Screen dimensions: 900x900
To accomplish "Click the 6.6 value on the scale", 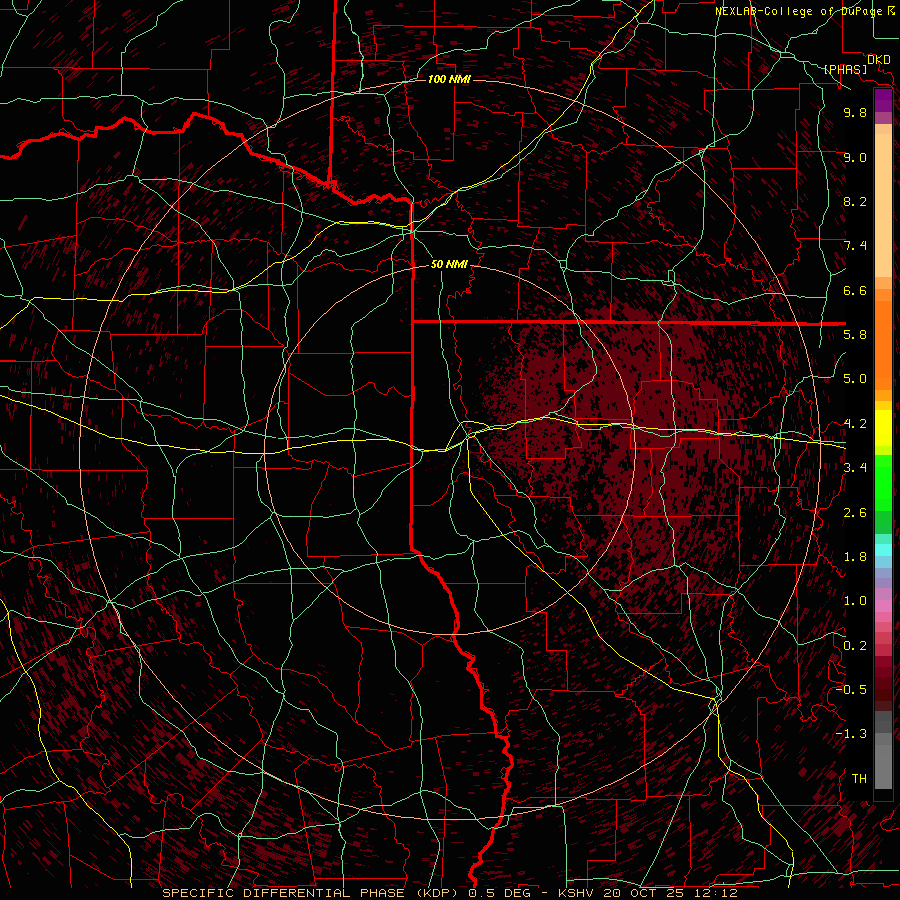I will tap(855, 290).
